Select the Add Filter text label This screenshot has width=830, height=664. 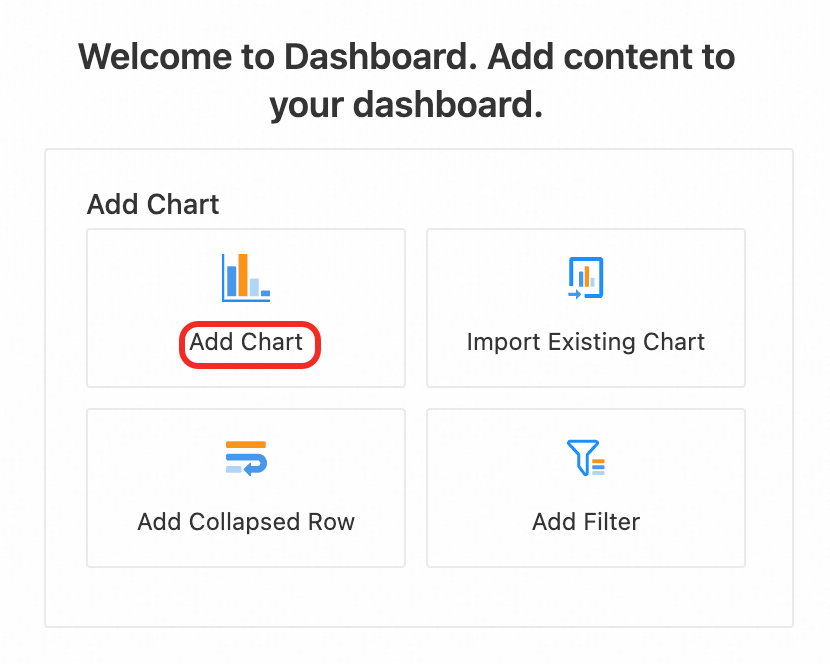point(585,522)
